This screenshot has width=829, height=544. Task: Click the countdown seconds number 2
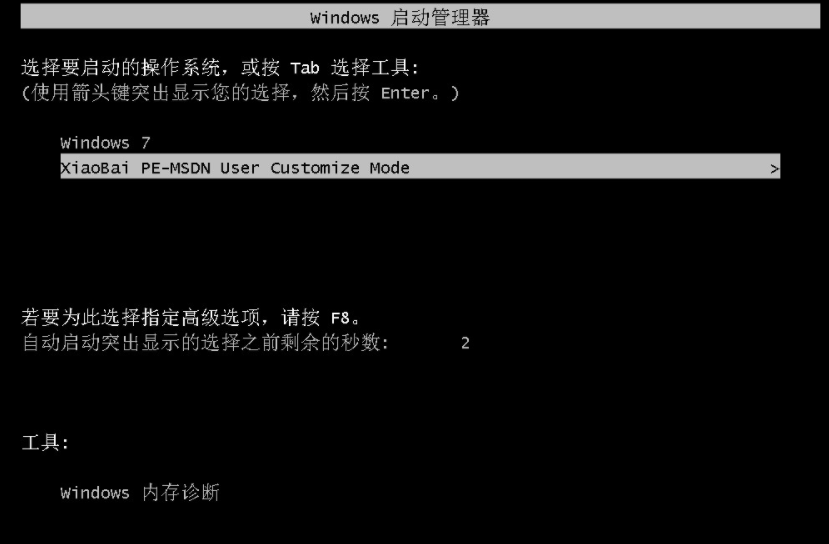click(465, 343)
